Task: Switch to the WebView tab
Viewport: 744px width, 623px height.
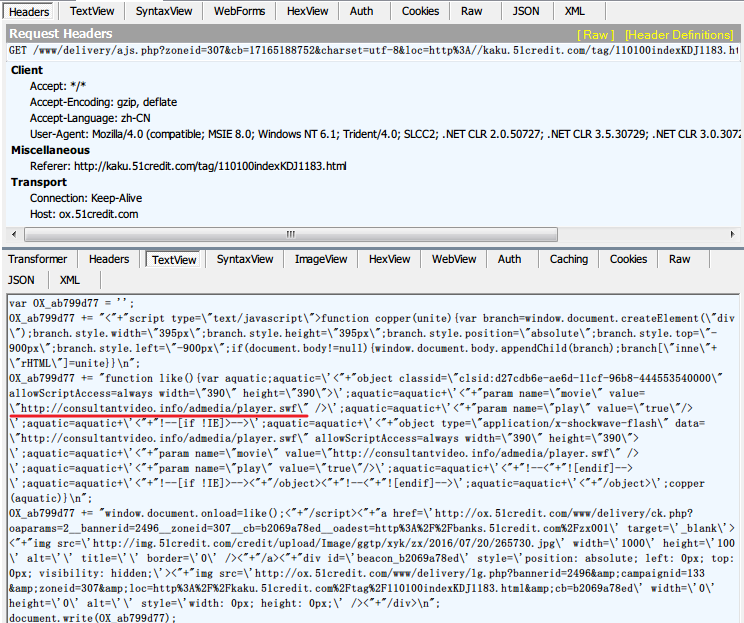Action: point(454,259)
